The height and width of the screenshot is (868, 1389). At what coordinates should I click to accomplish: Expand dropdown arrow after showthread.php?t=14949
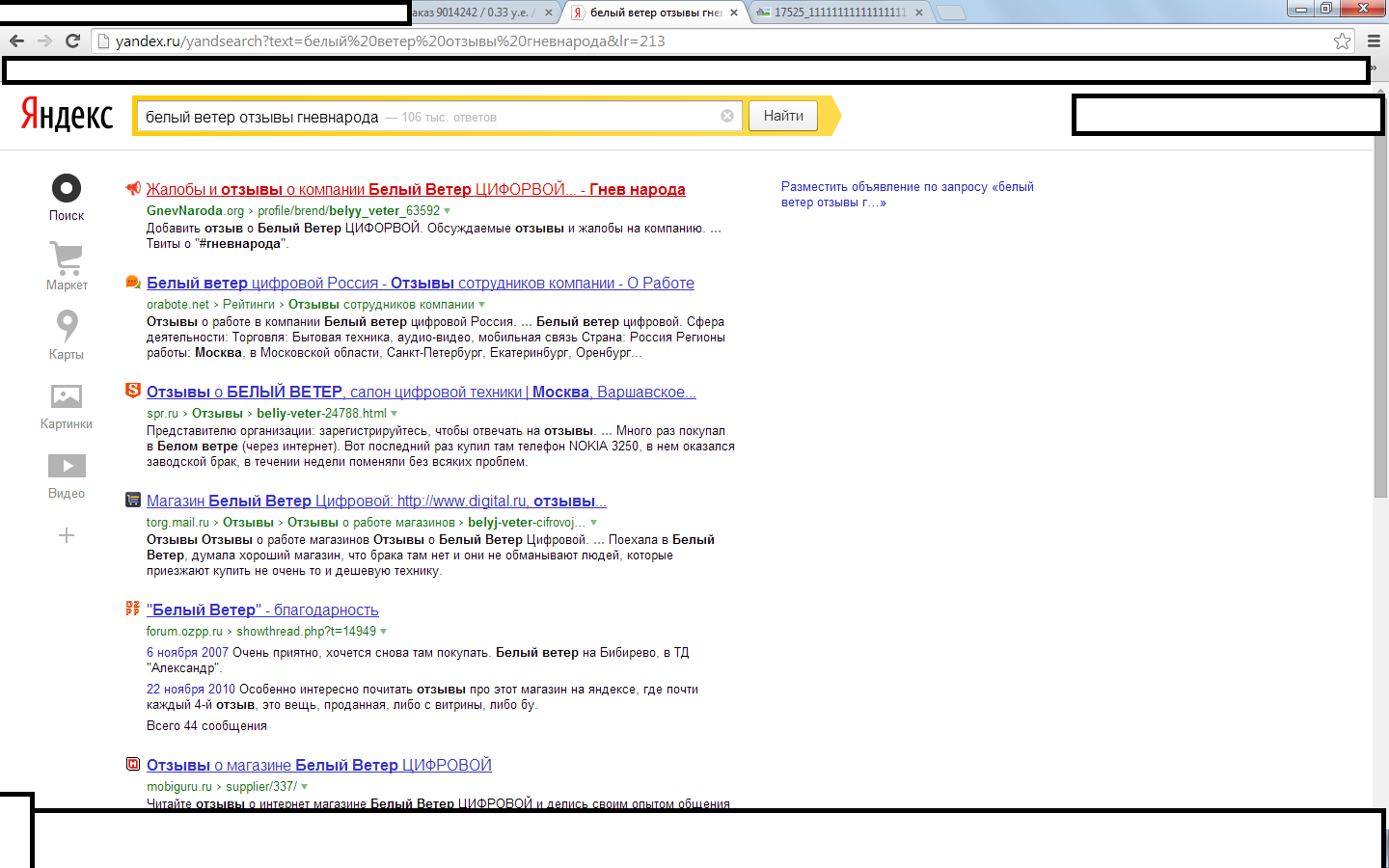point(383,632)
